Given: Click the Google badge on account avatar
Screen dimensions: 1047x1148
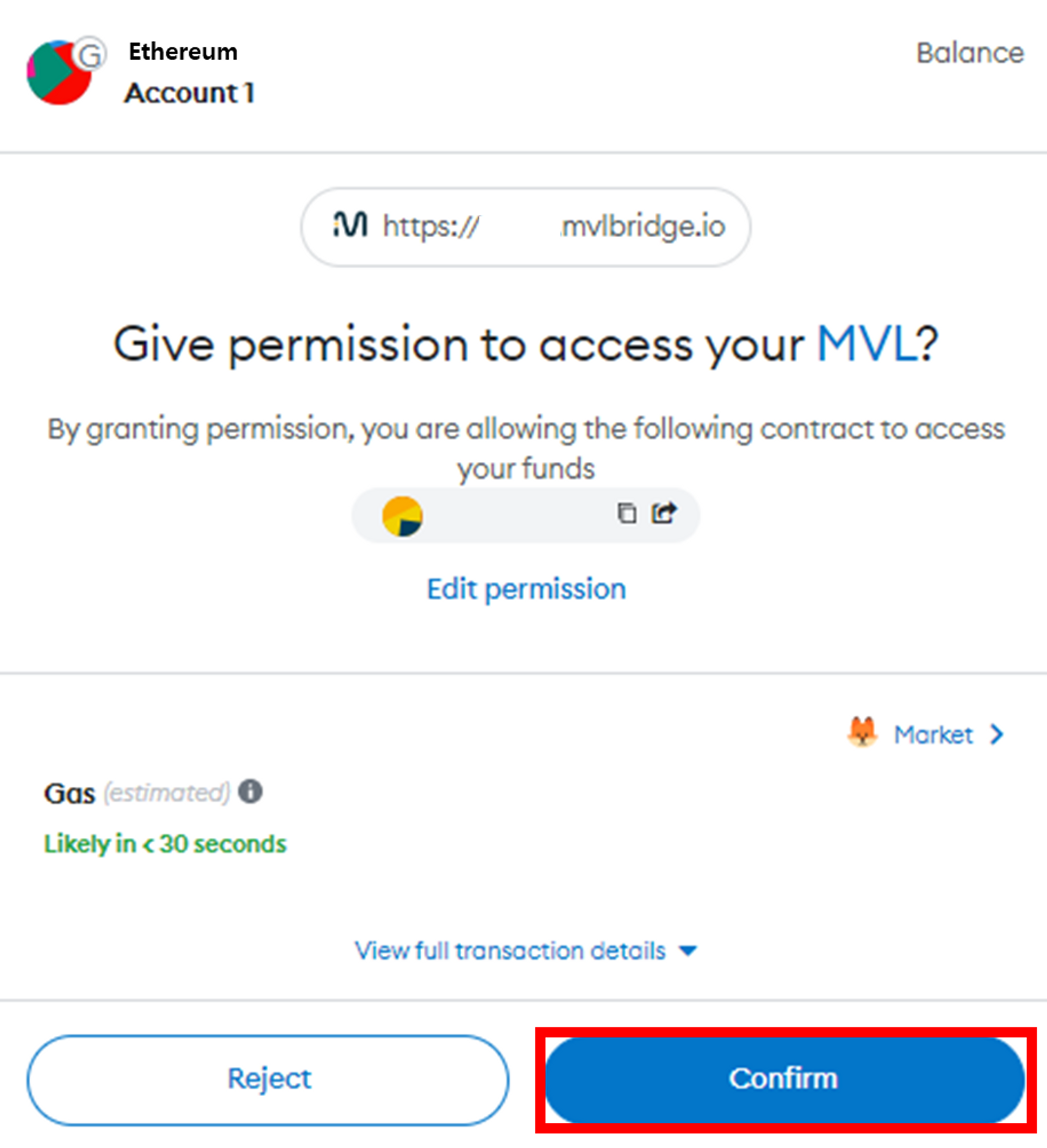Looking at the screenshot, I should click(90, 54).
